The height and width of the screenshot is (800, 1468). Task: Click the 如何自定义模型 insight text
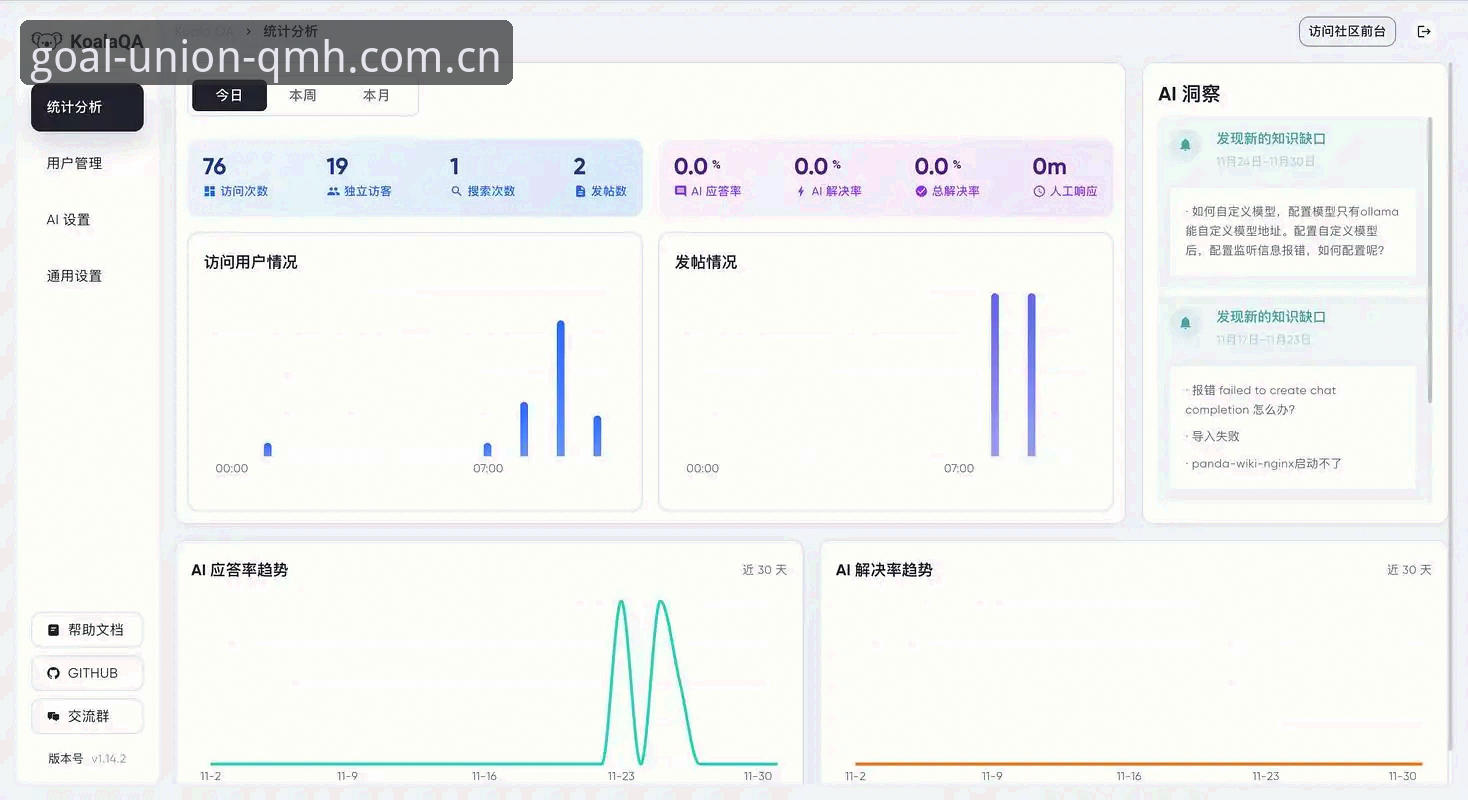click(1292, 231)
